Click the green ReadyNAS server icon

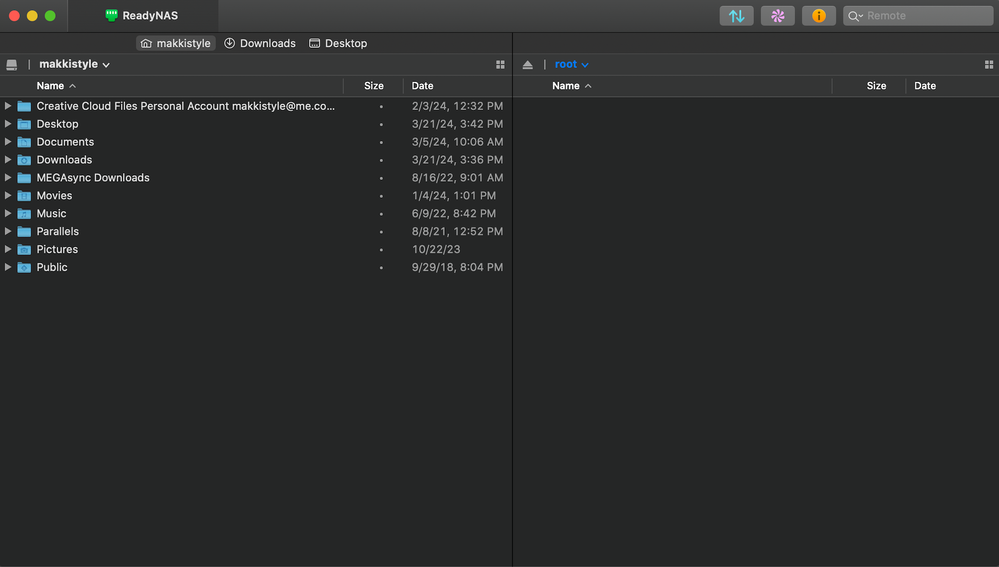tap(111, 15)
